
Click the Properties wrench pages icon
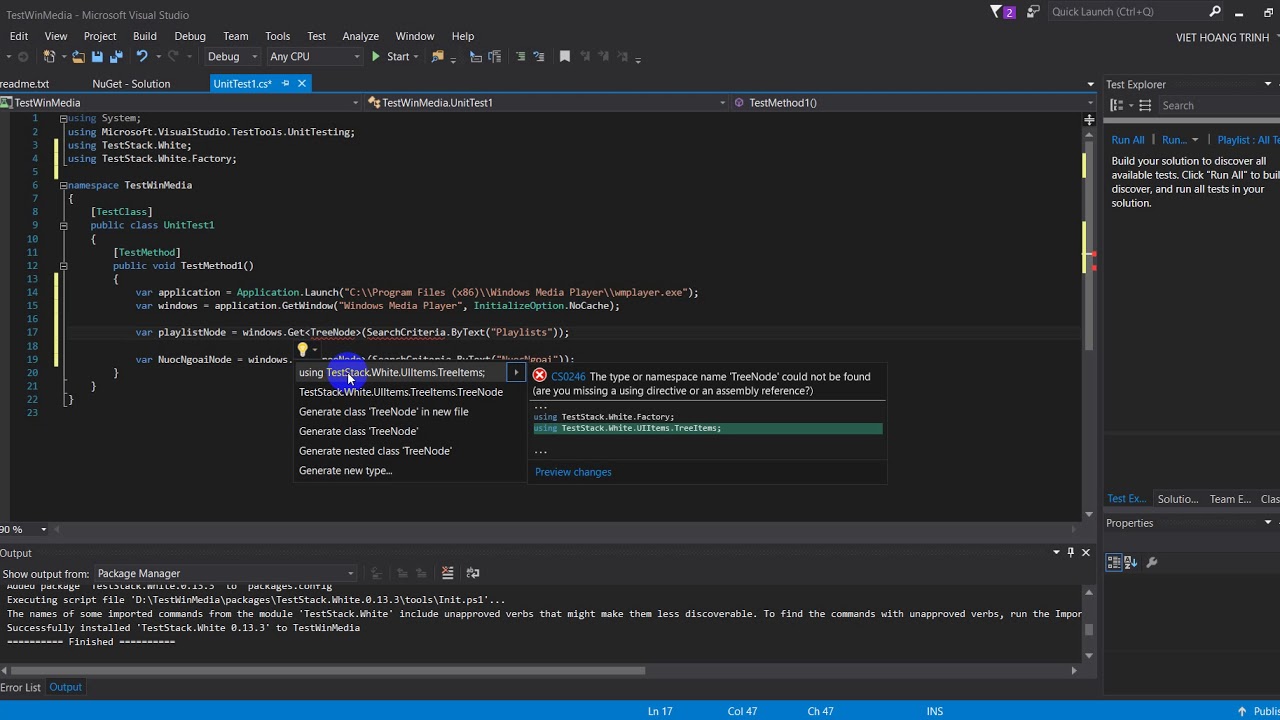tap(1152, 563)
